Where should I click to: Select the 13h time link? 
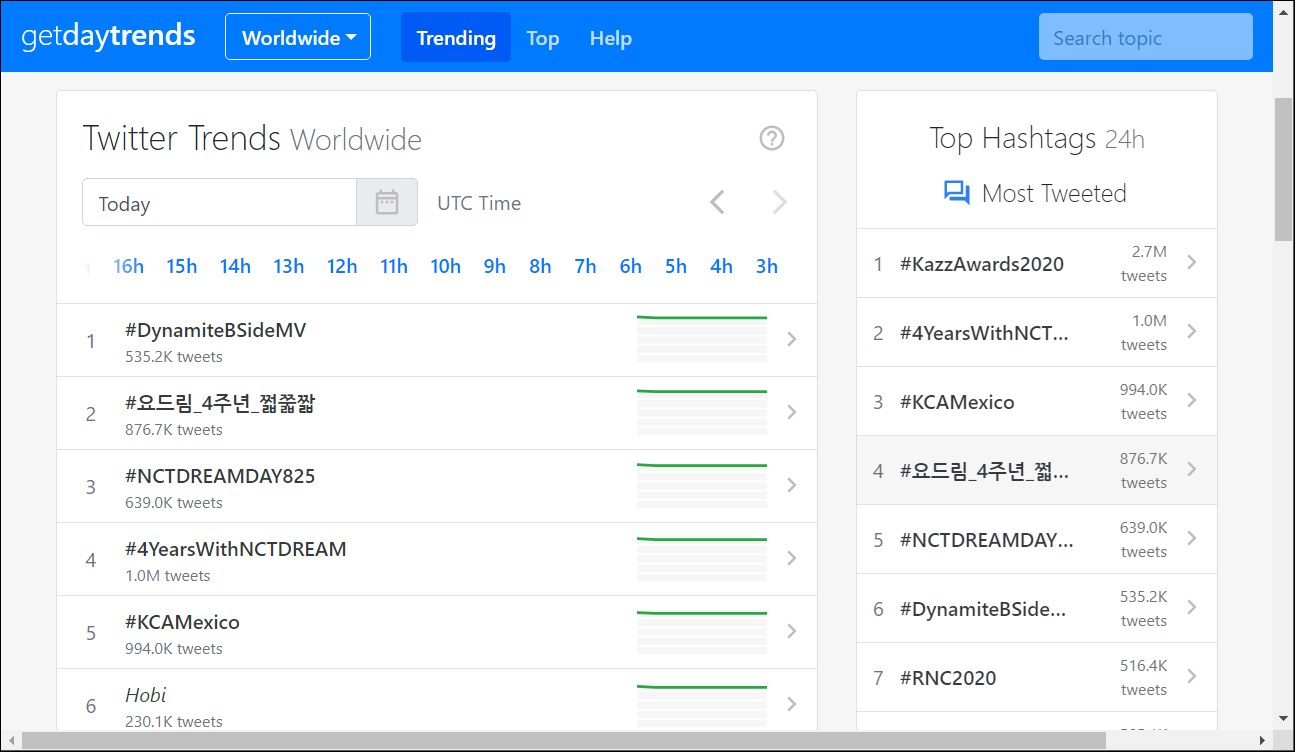[x=288, y=266]
